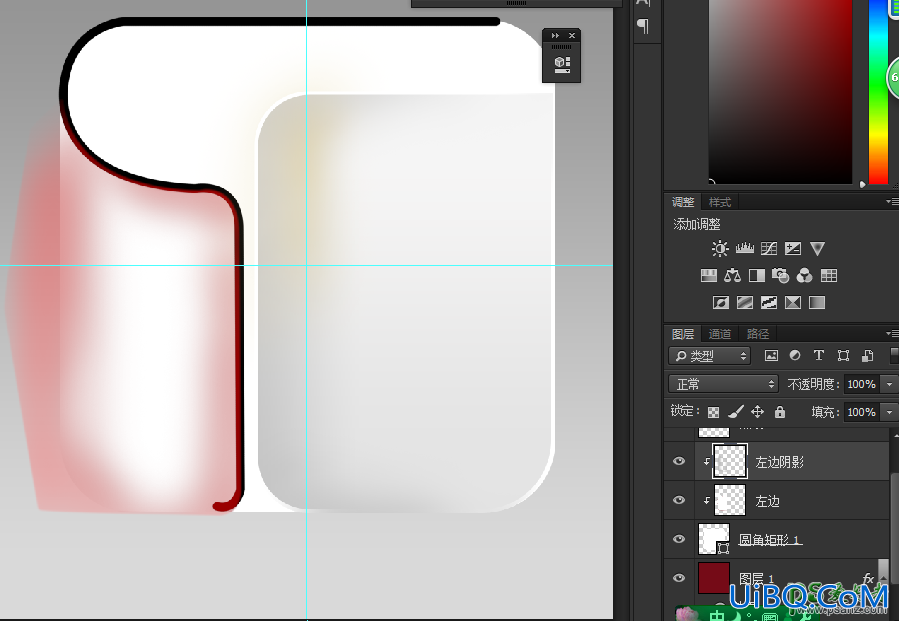Add a Channel Mixer adjustment
899x621 pixels.
point(804,276)
